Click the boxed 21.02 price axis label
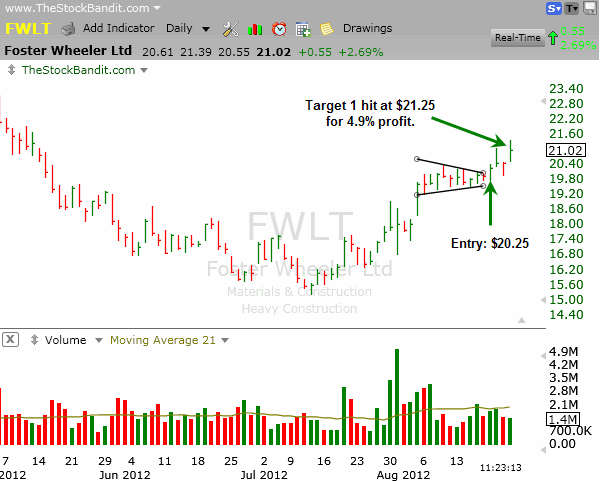Viewport: 600px width, 481px height. [x=566, y=150]
